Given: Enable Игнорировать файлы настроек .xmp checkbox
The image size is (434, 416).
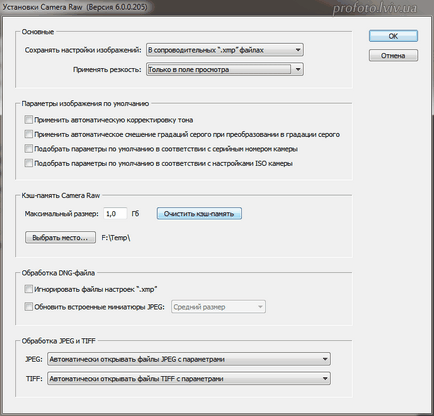Looking at the screenshot, I should tap(29, 289).
